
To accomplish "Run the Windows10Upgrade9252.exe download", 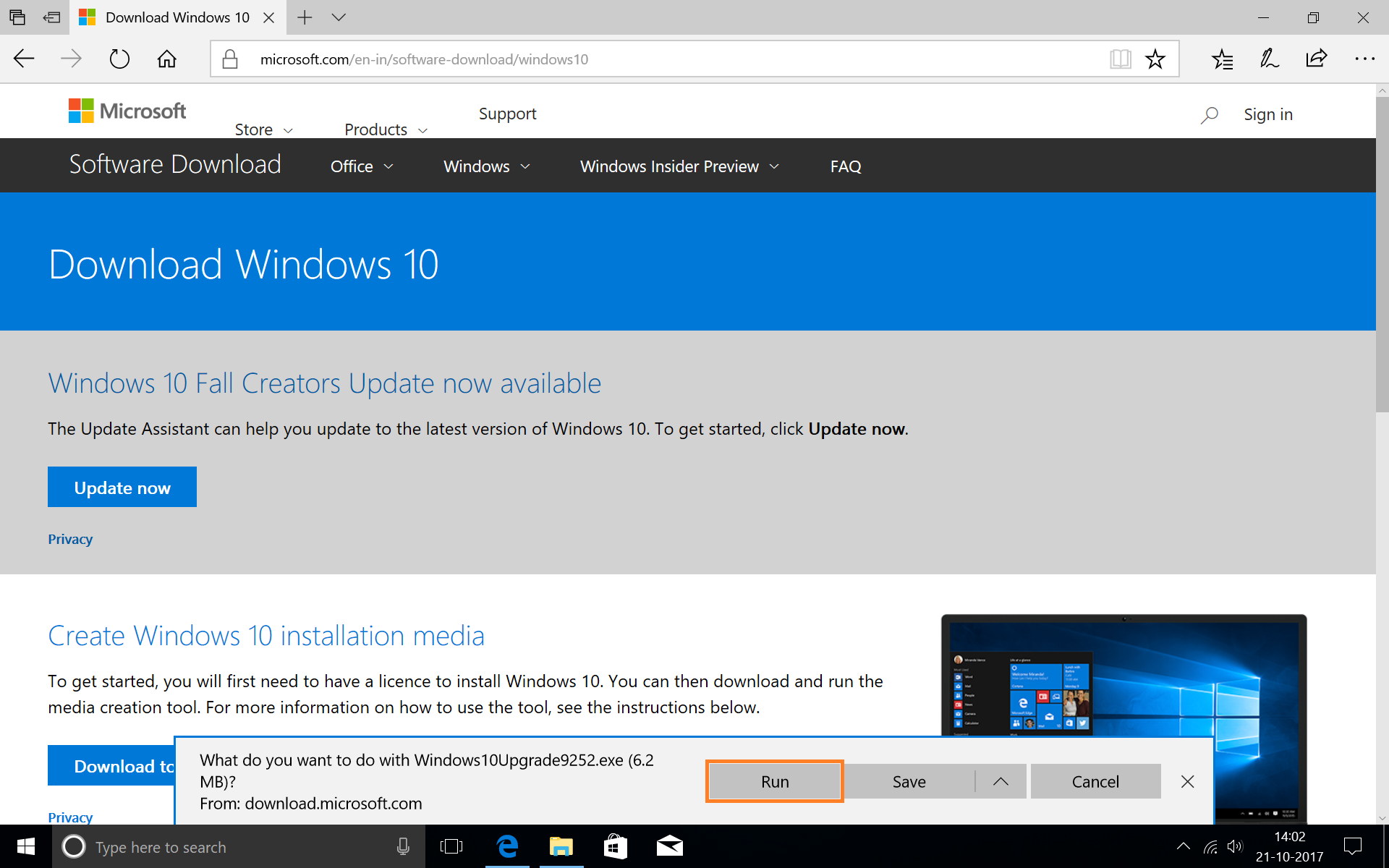I will tap(774, 781).
